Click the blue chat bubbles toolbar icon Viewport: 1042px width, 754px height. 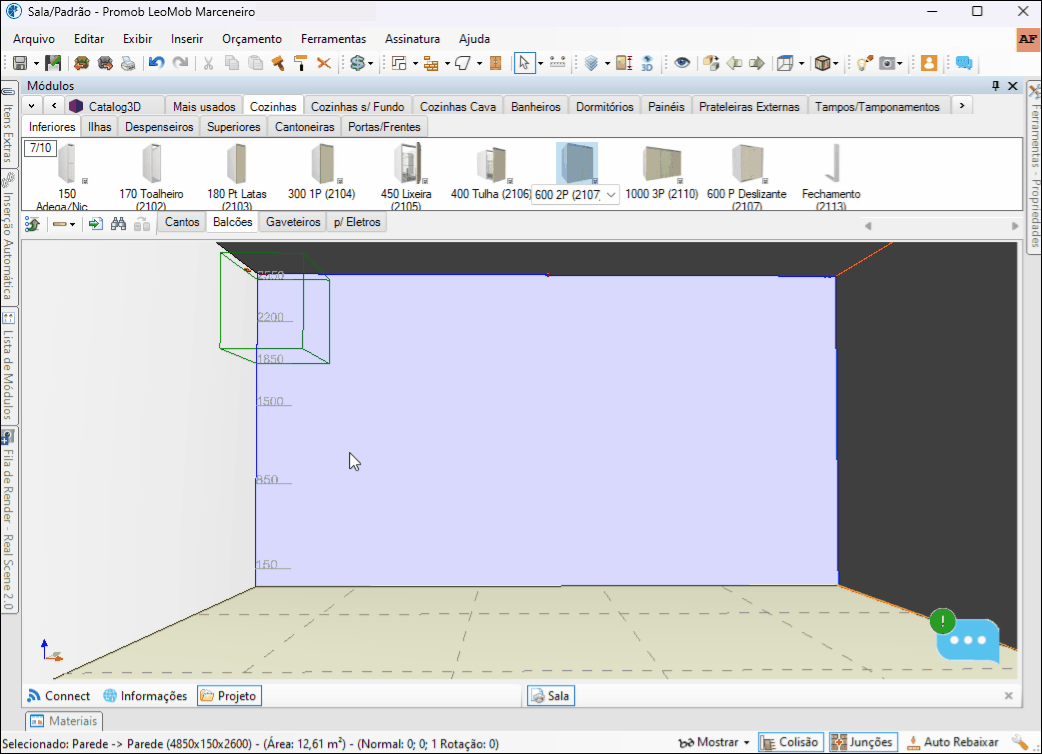coord(964,63)
